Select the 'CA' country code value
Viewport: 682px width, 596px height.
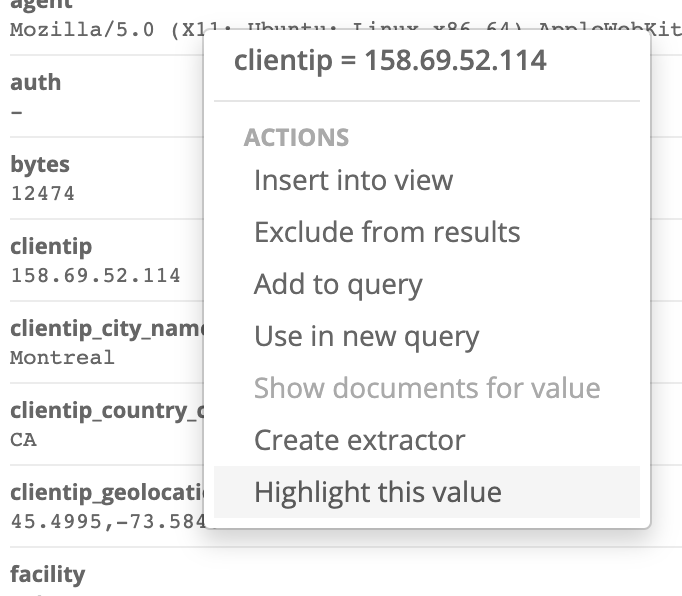23,439
